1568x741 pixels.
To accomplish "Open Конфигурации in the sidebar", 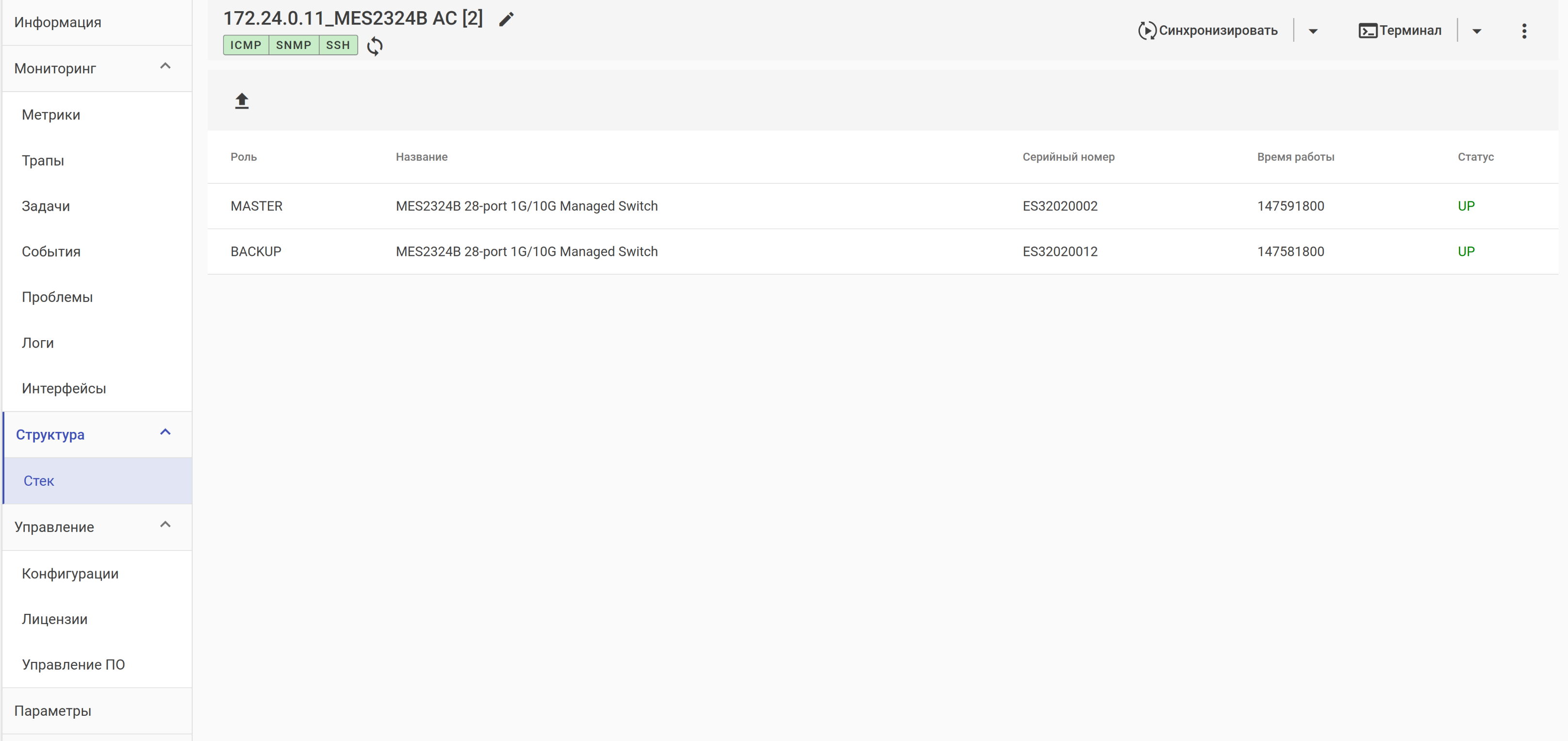I will 70,573.
